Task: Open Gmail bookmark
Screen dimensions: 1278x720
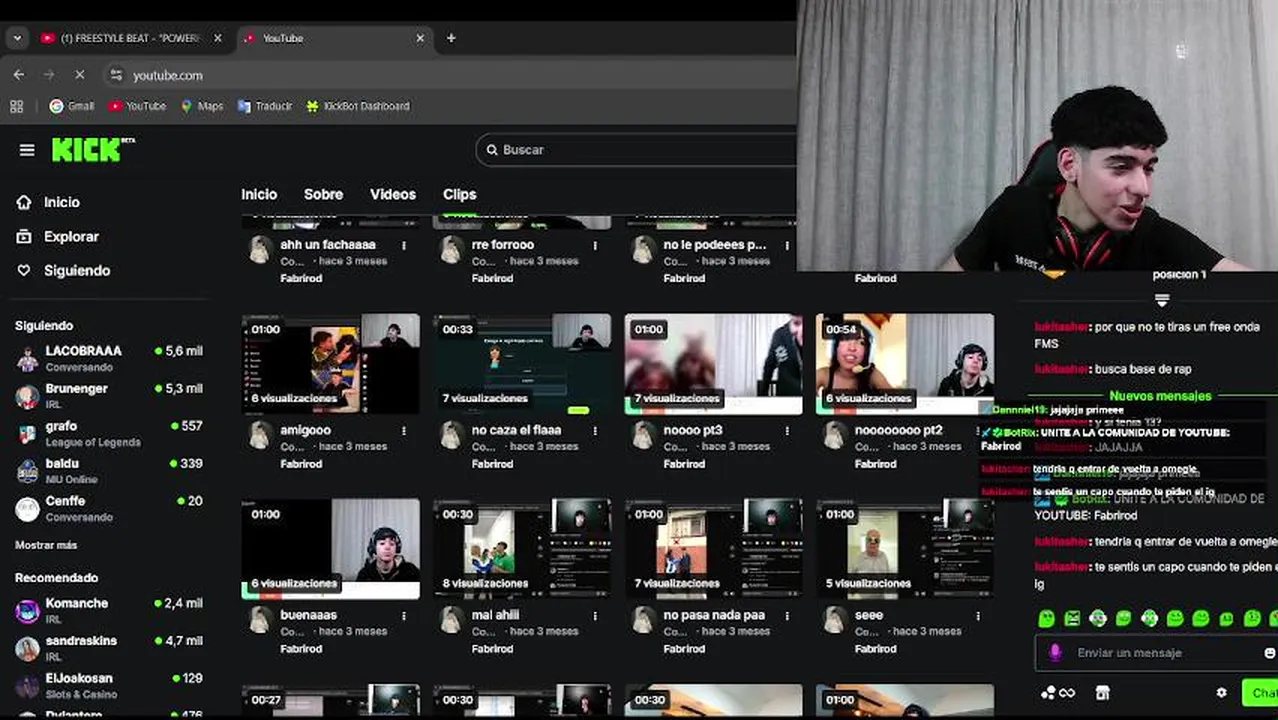Action: (x=71, y=106)
